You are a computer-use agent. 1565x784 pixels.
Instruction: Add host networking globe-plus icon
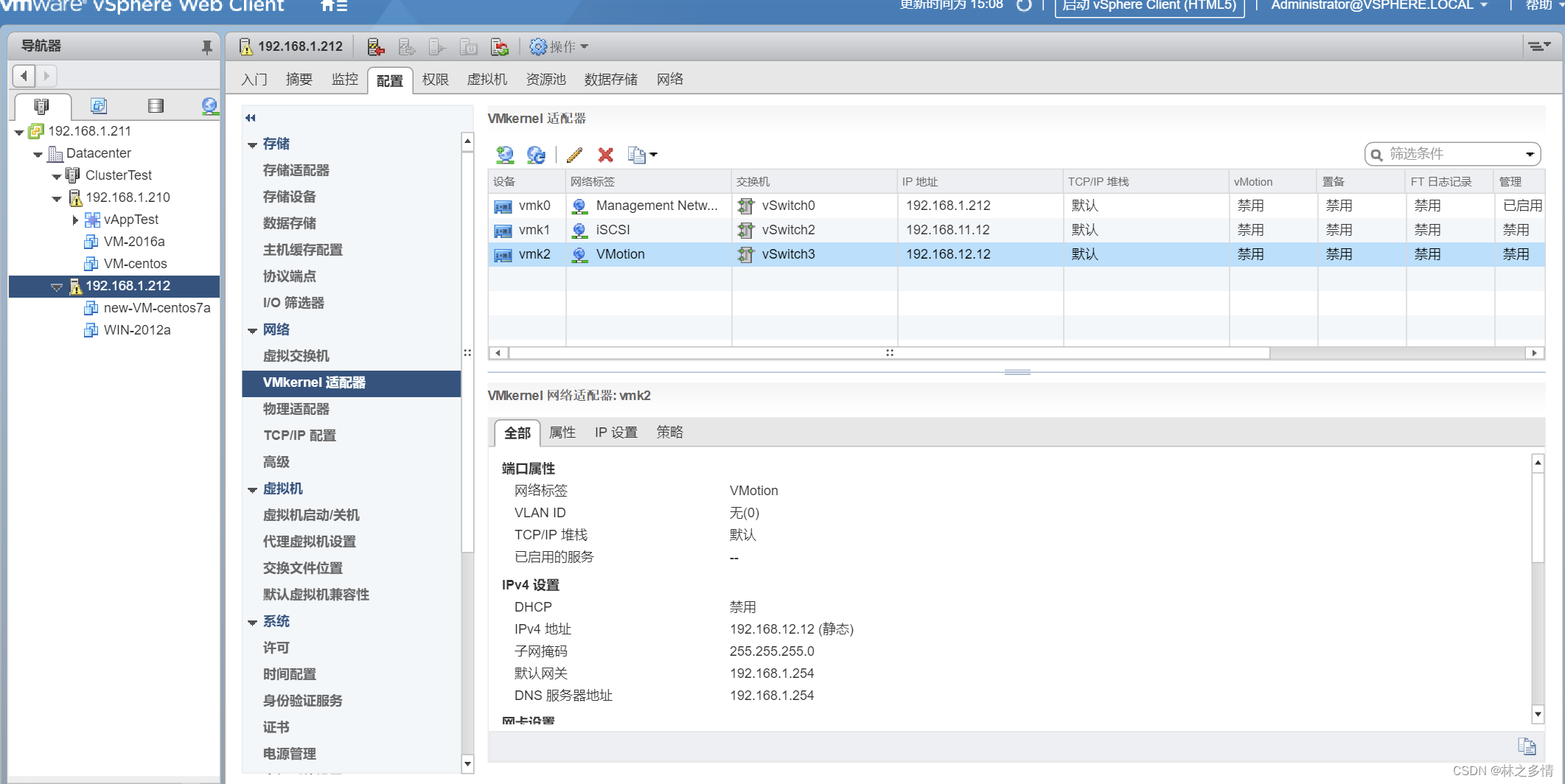click(505, 155)
